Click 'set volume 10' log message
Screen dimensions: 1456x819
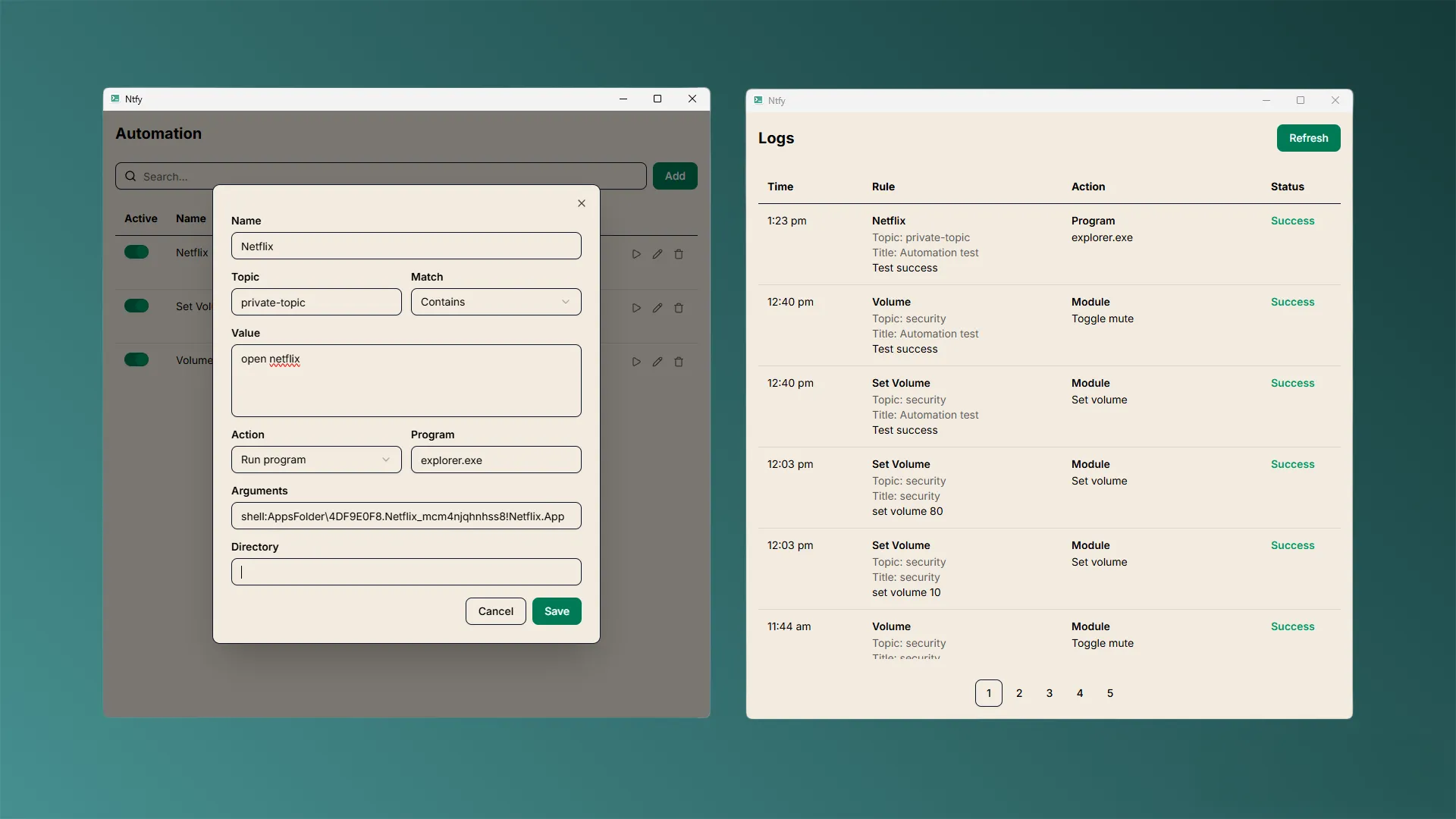point(906,592)
